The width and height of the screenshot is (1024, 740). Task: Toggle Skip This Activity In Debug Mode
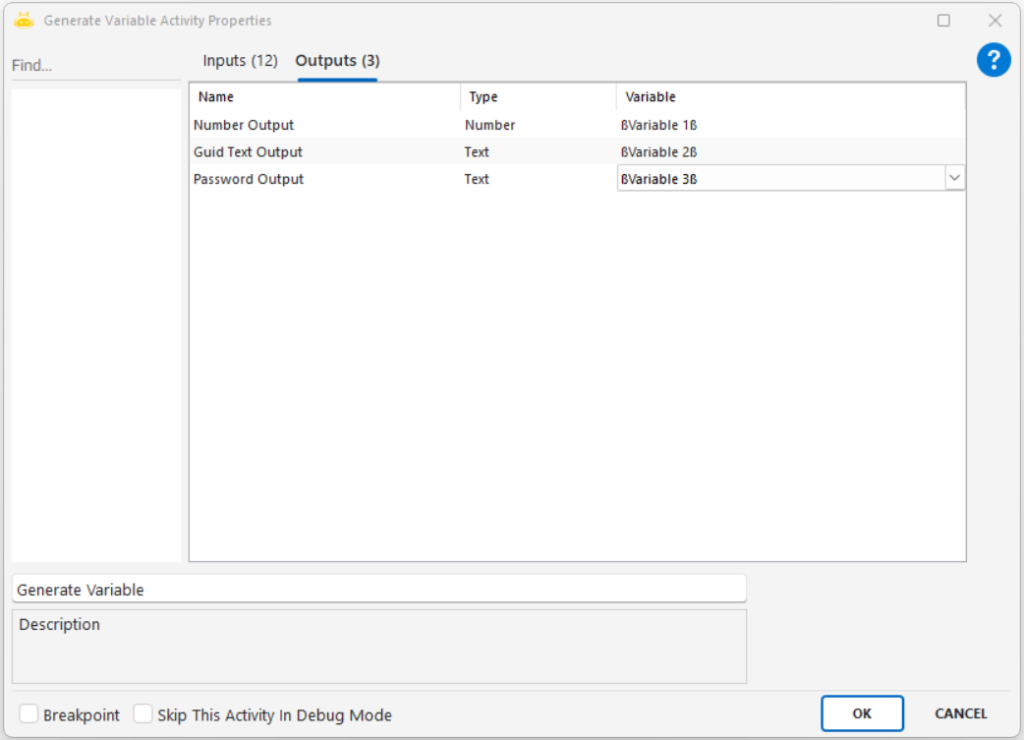click(144, 714)
